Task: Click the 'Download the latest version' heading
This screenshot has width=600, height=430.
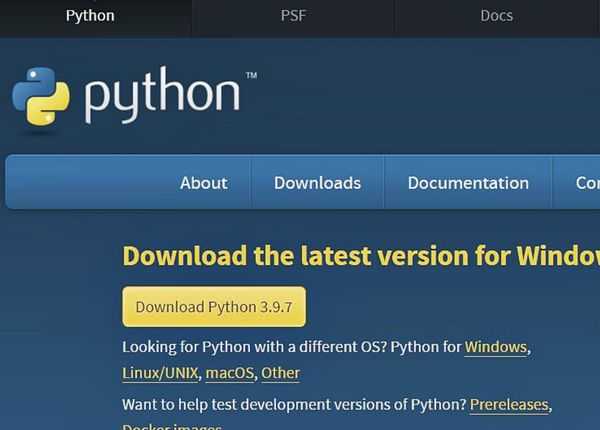Action: [361, 256]
